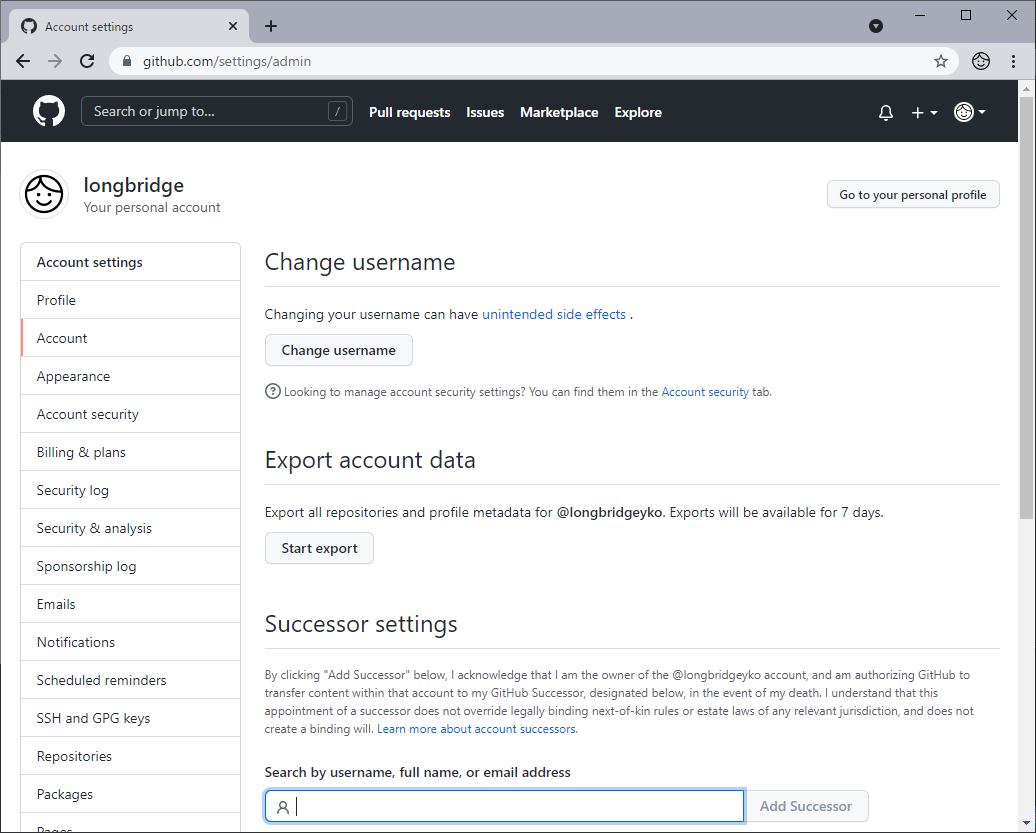This screenshot has width=1036, height=833.
Task: Click Chrome profile avatar icon in toolbar
Action: (980, 61)
